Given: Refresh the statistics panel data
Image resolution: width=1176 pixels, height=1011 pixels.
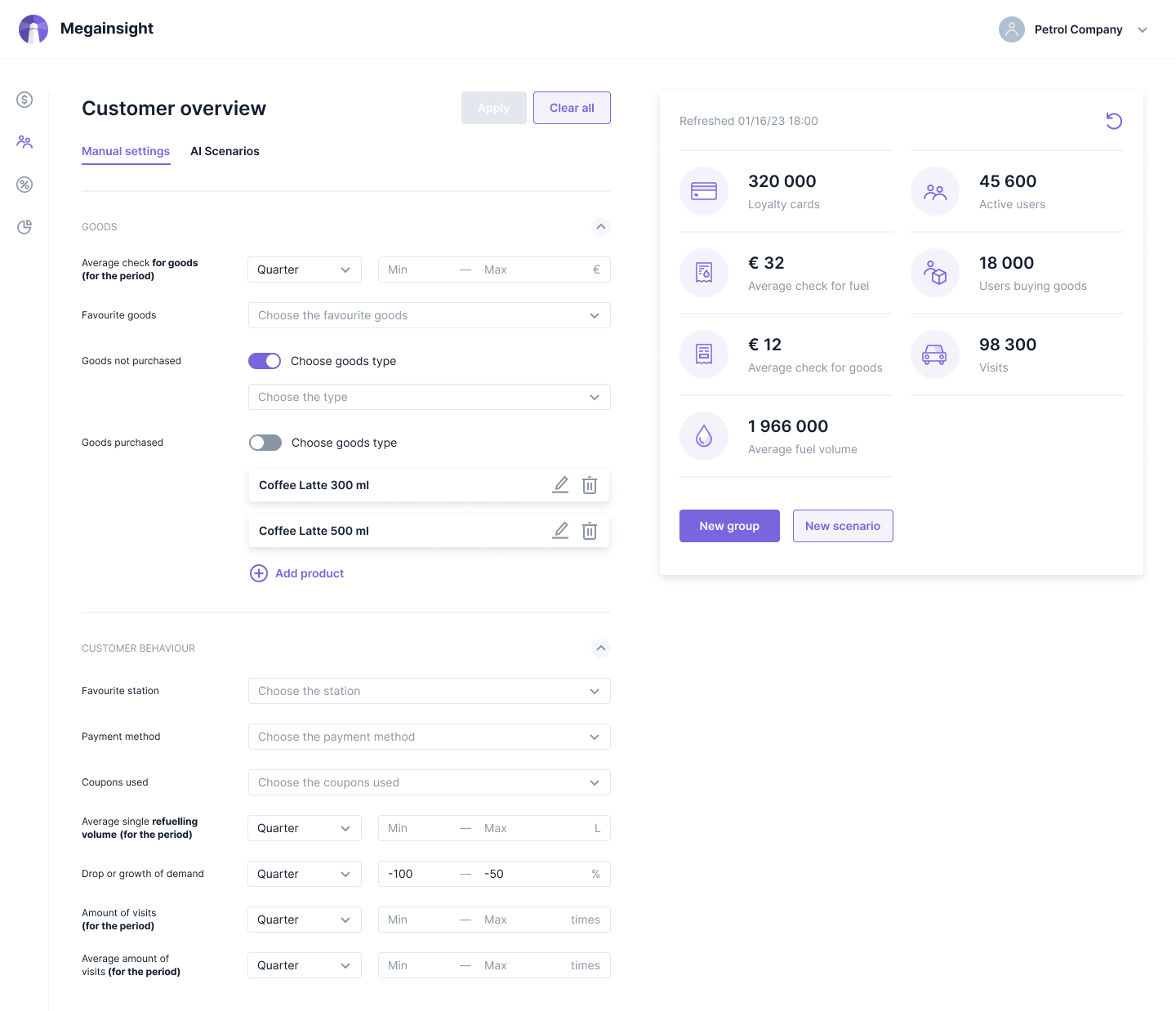Looking at the screenshot, I should 1114,121.
